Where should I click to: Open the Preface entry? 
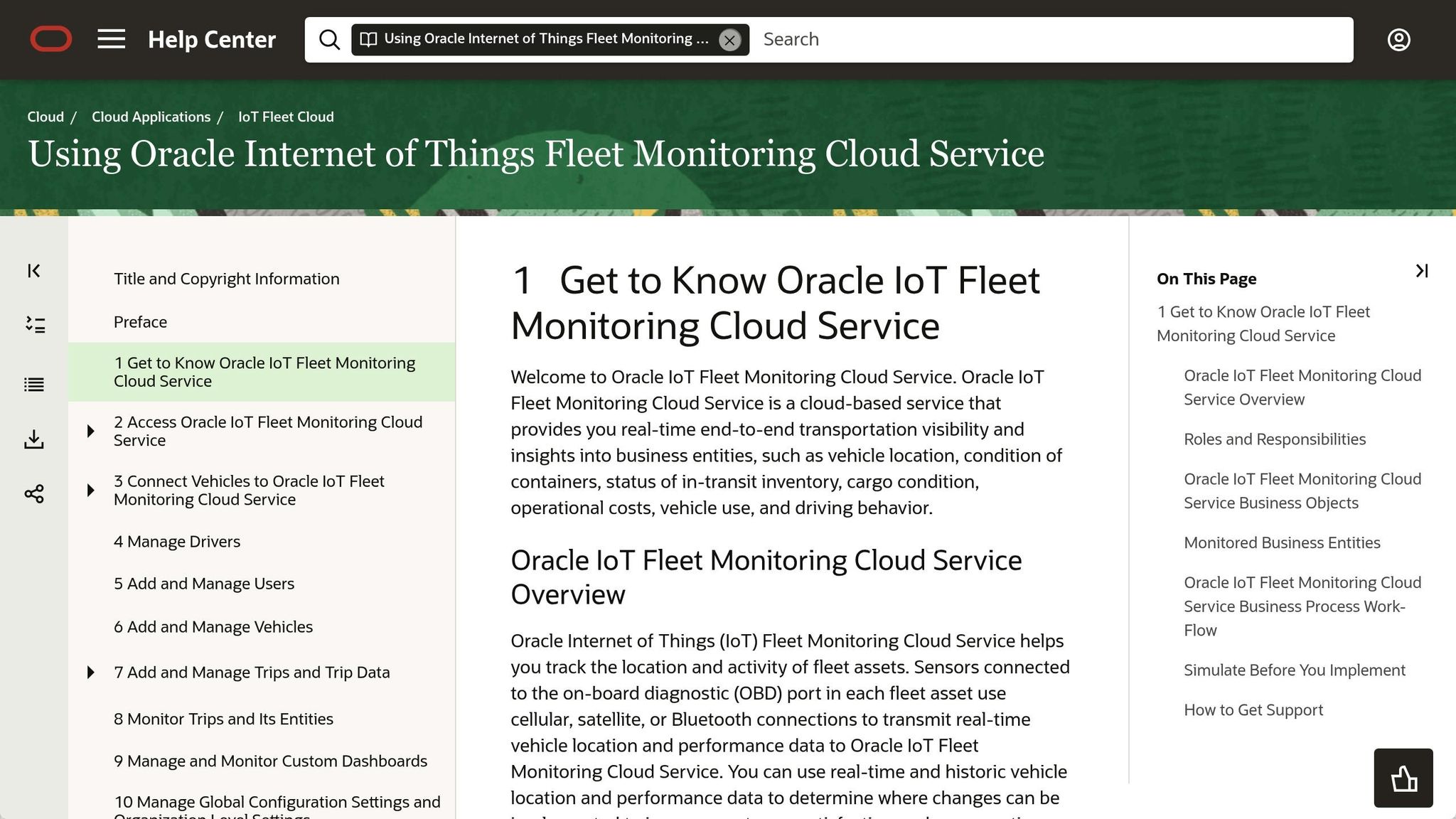tap(140, 322)
